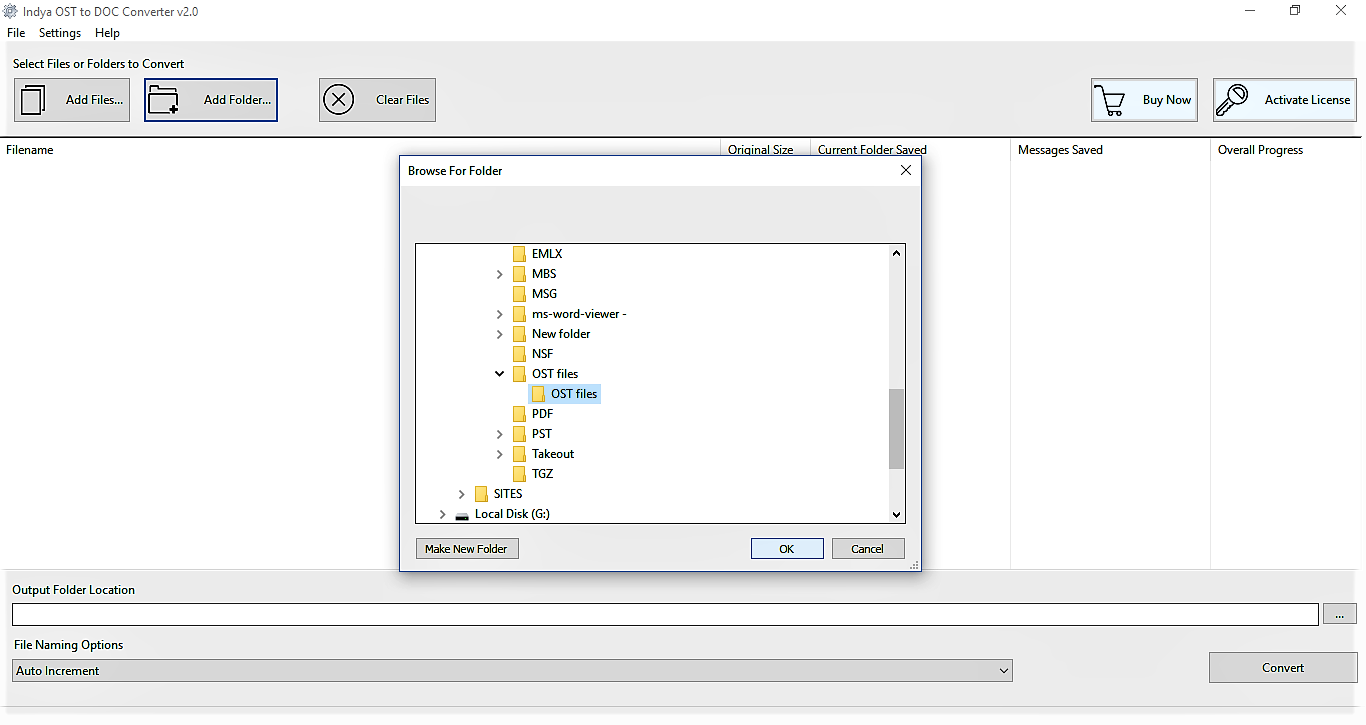This screenshot has height=725, width=1366.
Task: Select the highlighted OST files subfolder name
Action: point(574,394)
